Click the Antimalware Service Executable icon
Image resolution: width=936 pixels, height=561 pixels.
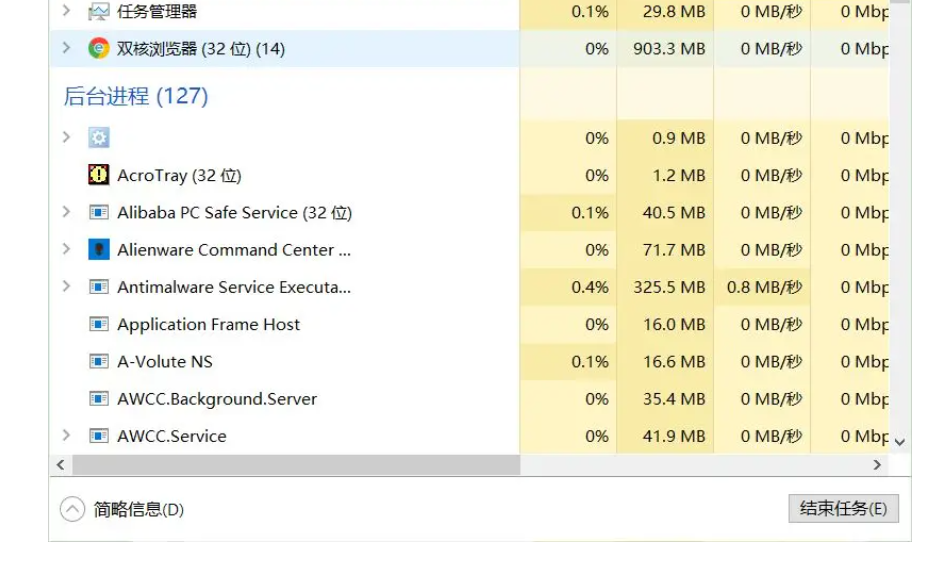(98, 287)
